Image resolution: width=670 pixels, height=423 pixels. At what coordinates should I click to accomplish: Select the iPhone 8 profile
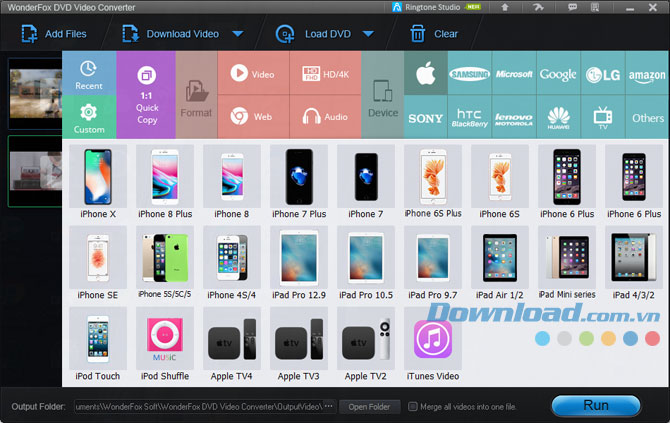232,182
